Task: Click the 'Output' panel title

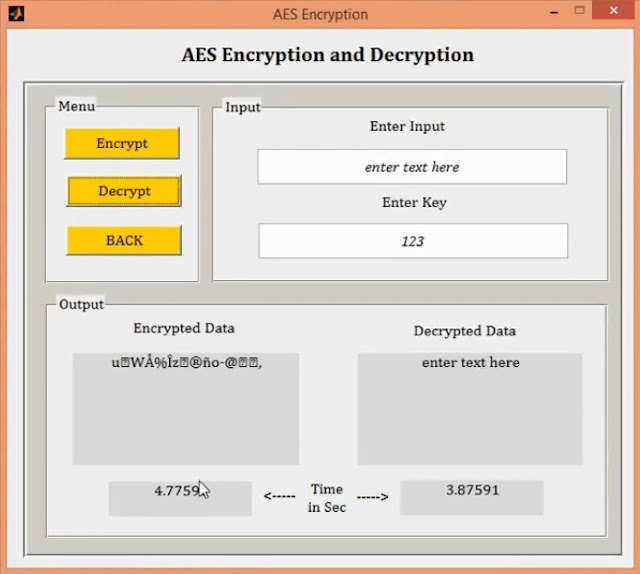Action: click(x=81, y=305)
